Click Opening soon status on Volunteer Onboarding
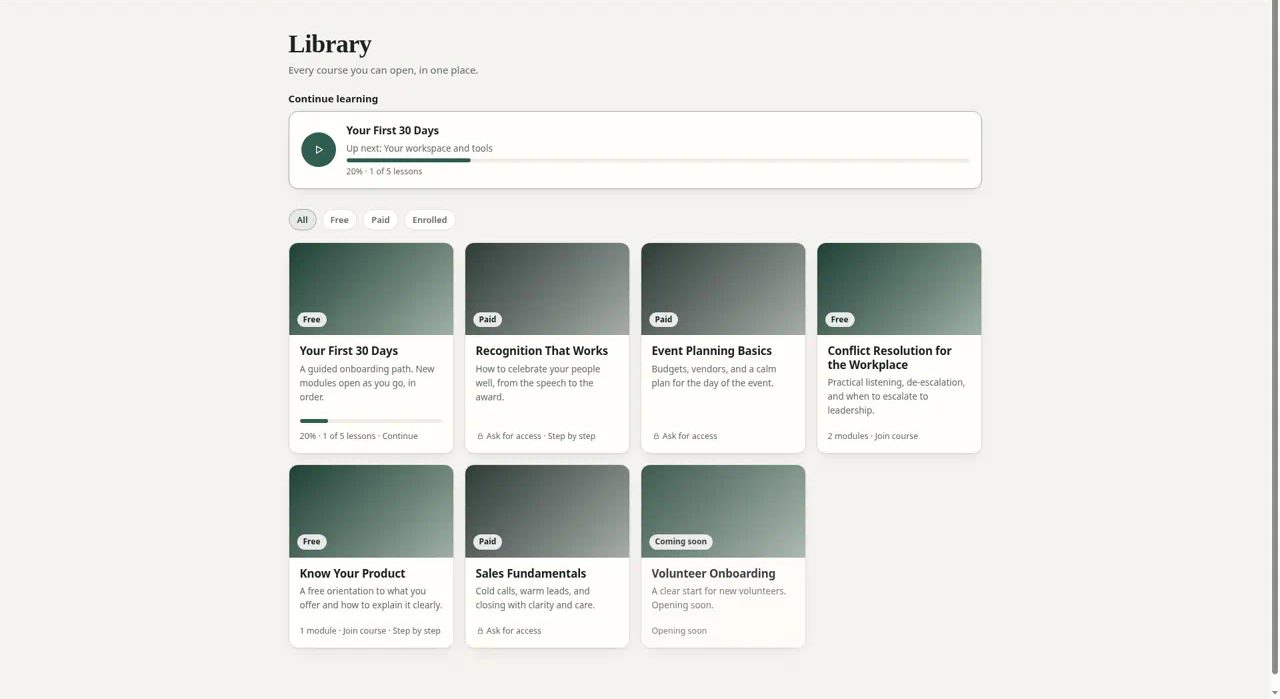 679,631
